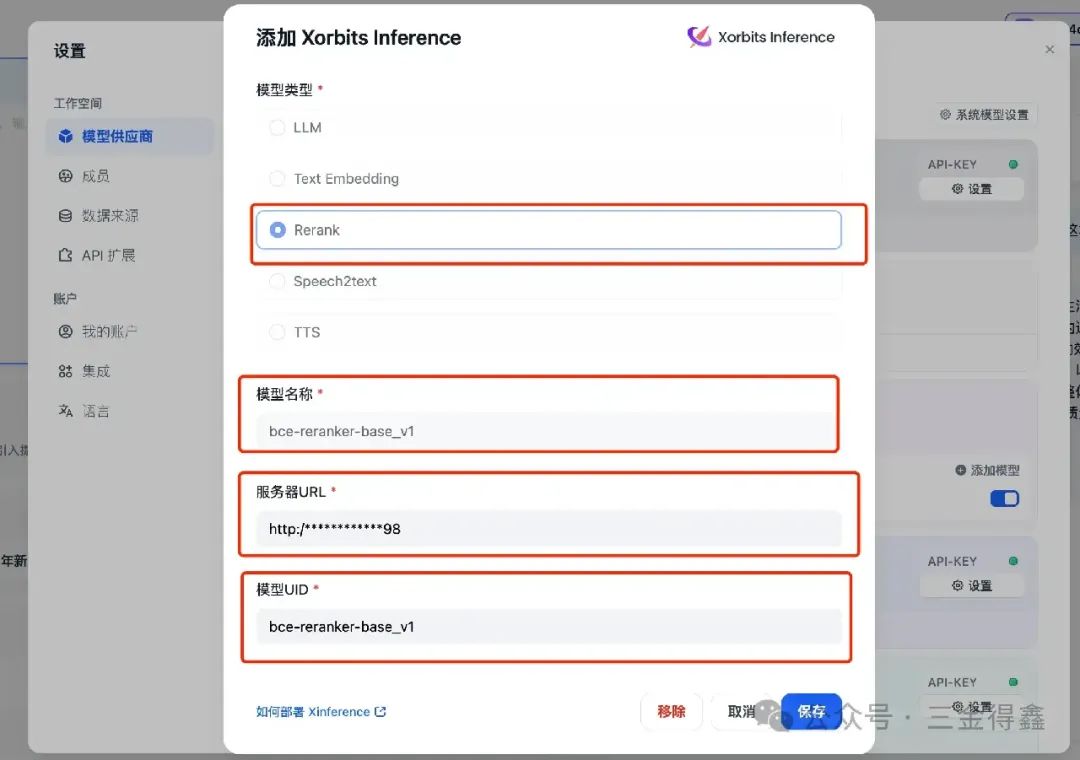Click 设置 under the second API-KEY card
This screenshot has width=1080, height=760.
(x=971, y=586)
